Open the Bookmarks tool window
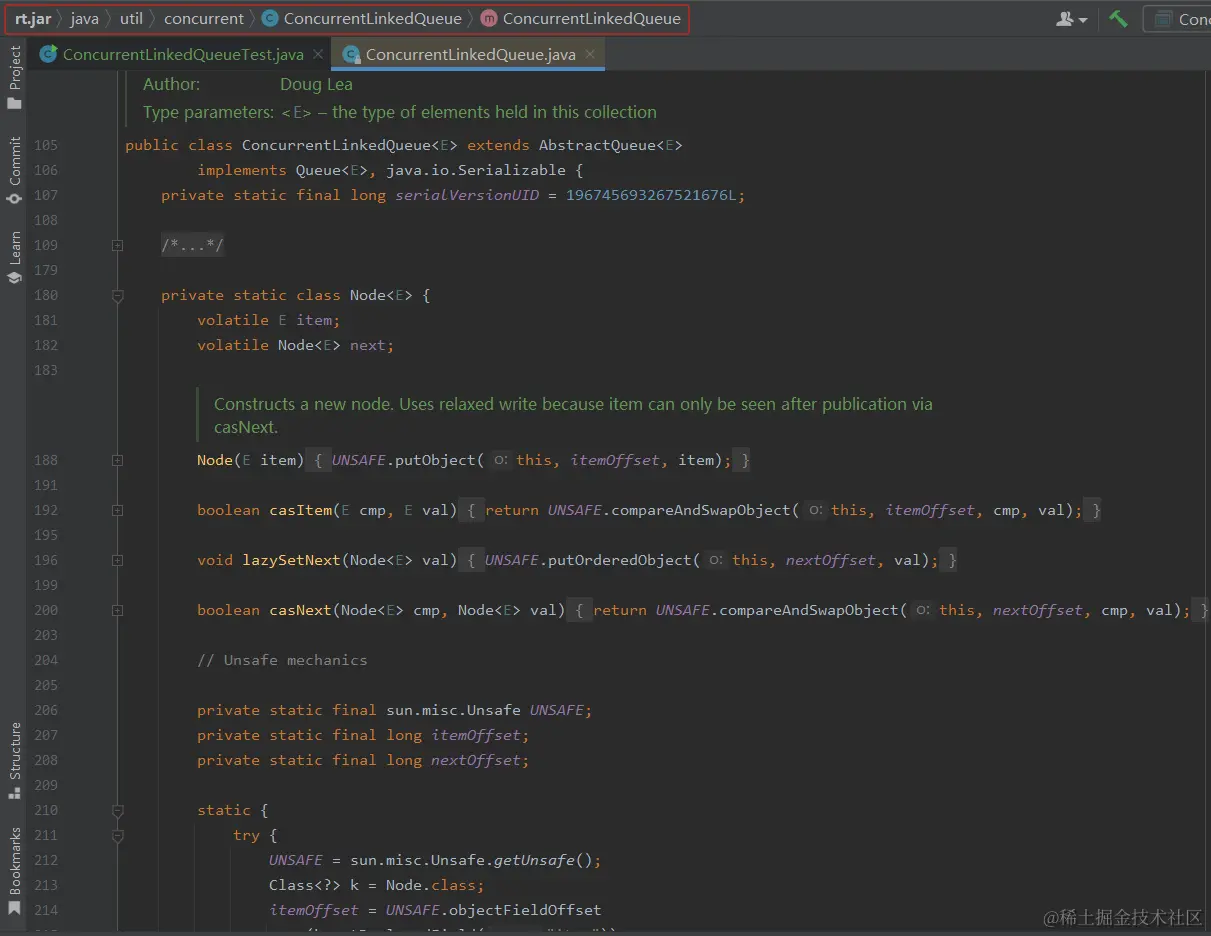 pos(14,871)
